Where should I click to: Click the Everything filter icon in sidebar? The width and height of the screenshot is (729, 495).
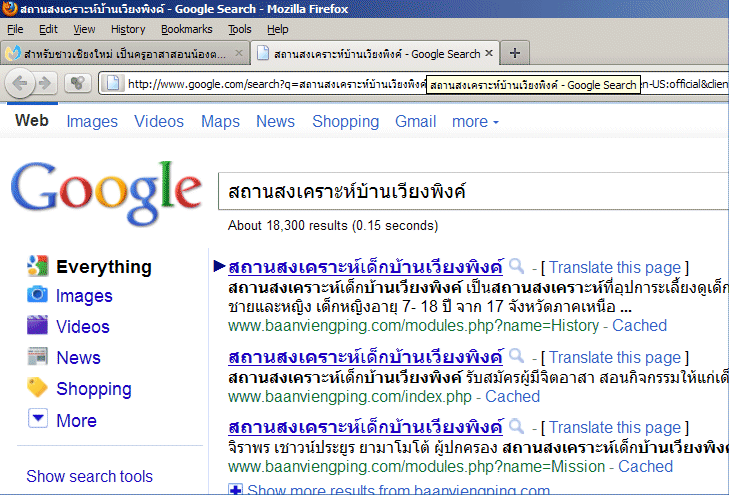(38, 265)
